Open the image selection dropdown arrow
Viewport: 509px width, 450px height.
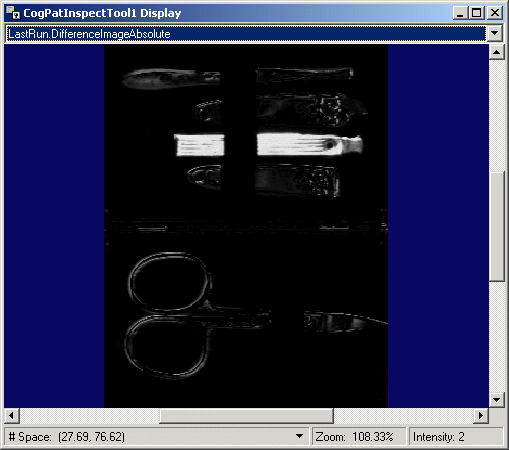pyautogui.click(x=495, y=33)
